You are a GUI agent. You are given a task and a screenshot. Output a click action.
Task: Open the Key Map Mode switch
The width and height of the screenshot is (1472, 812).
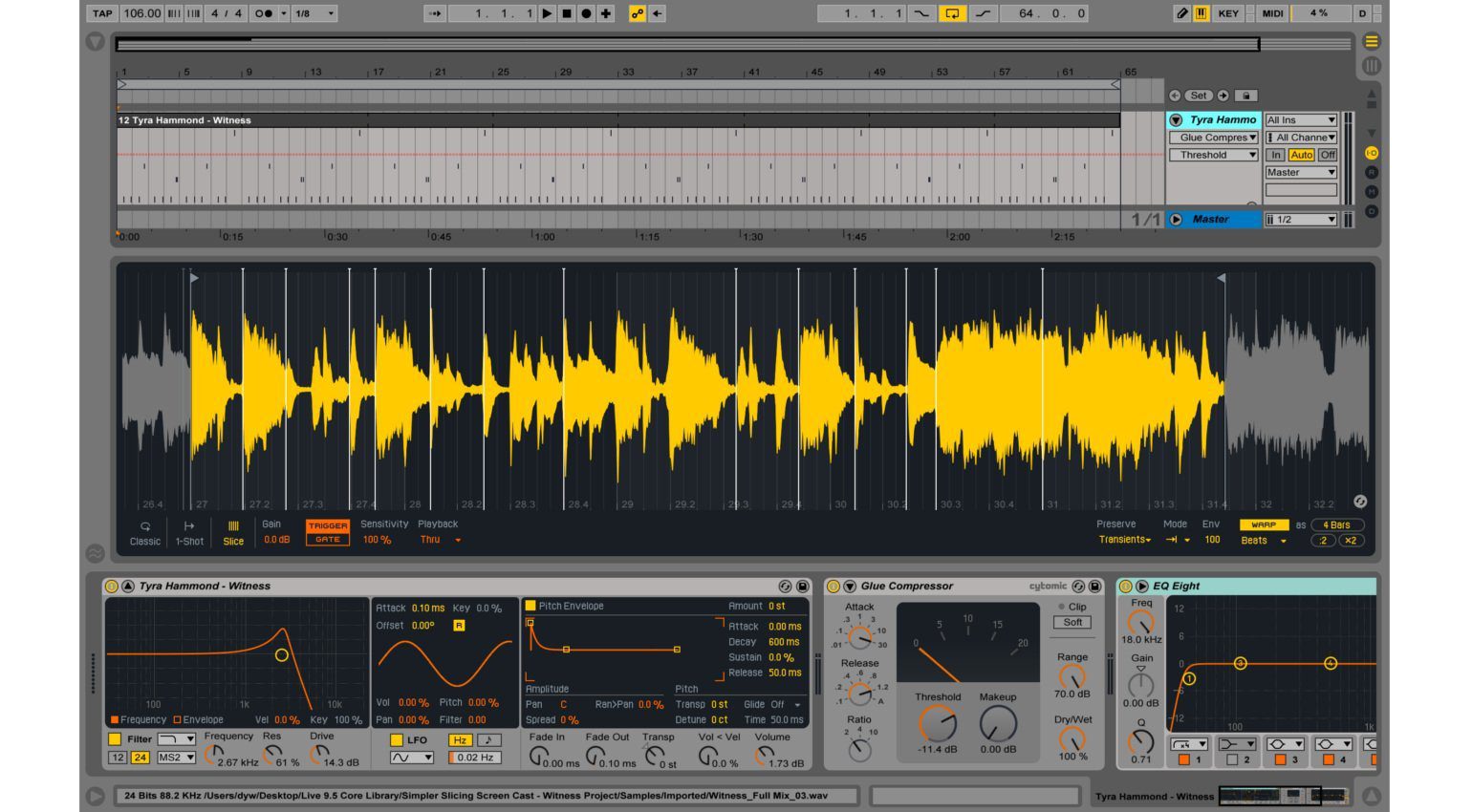coord(1228,13)
